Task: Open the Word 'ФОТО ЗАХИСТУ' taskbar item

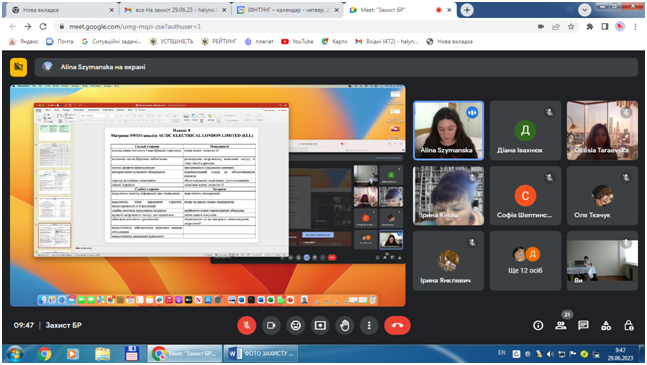Action: [x=261, y=354]
